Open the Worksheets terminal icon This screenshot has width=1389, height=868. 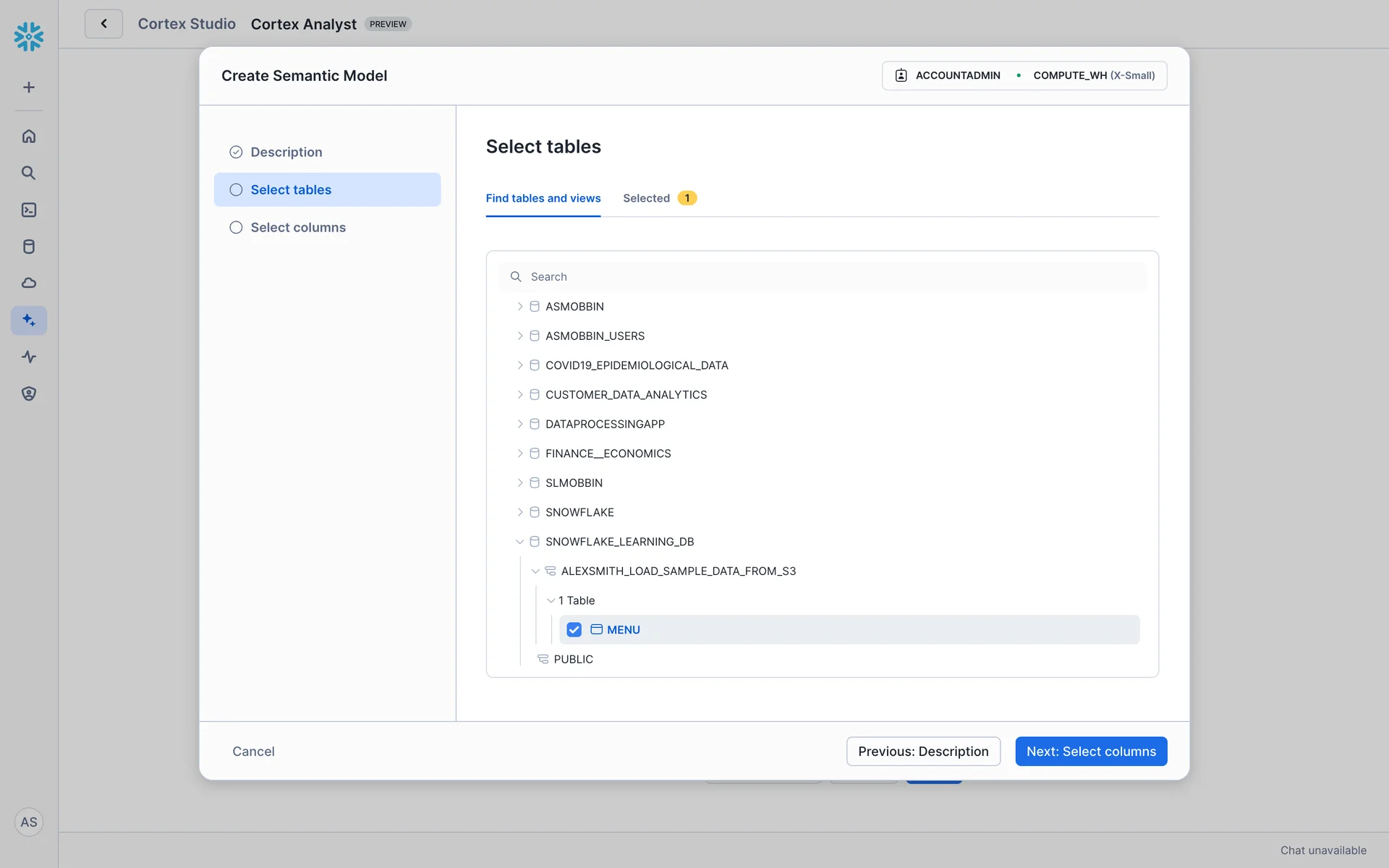click(29, 210)
